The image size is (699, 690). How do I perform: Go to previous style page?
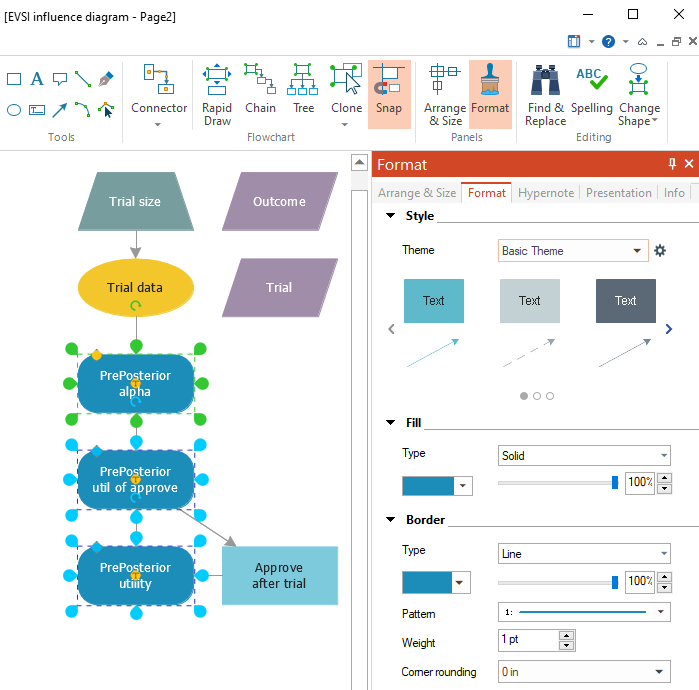(391, 329)
